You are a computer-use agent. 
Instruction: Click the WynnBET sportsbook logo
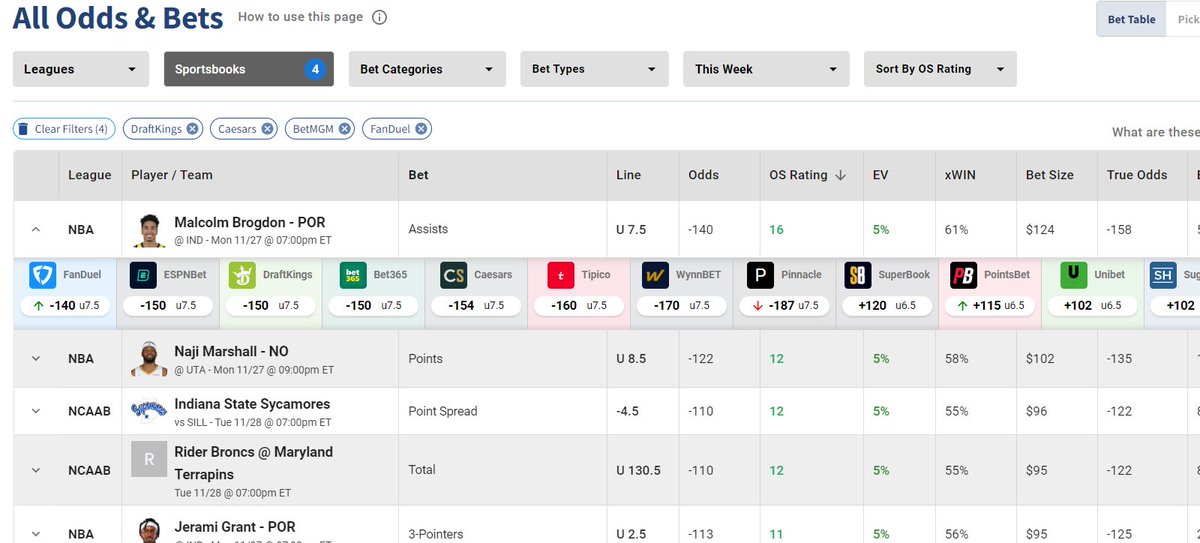(656, 275)
